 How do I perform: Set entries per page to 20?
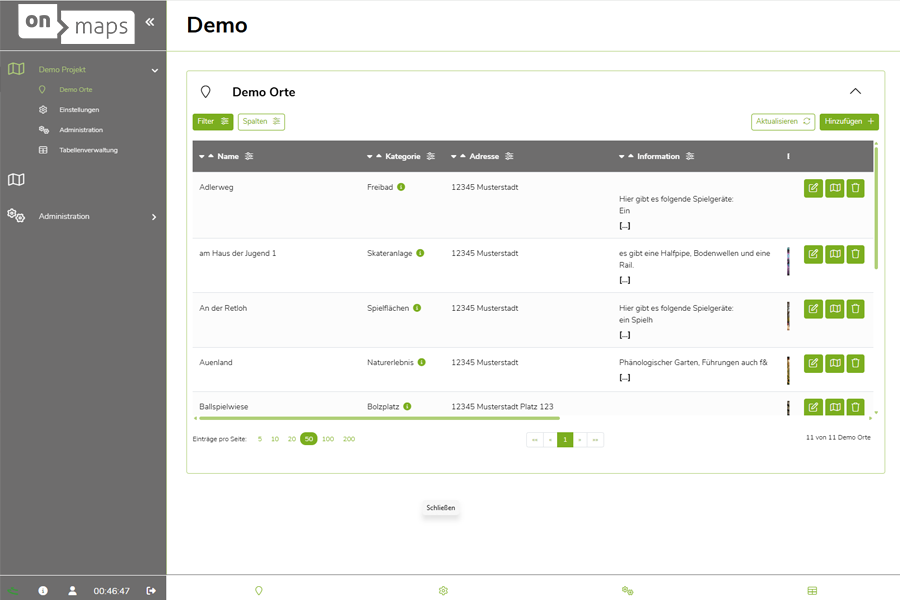point(292,439)
